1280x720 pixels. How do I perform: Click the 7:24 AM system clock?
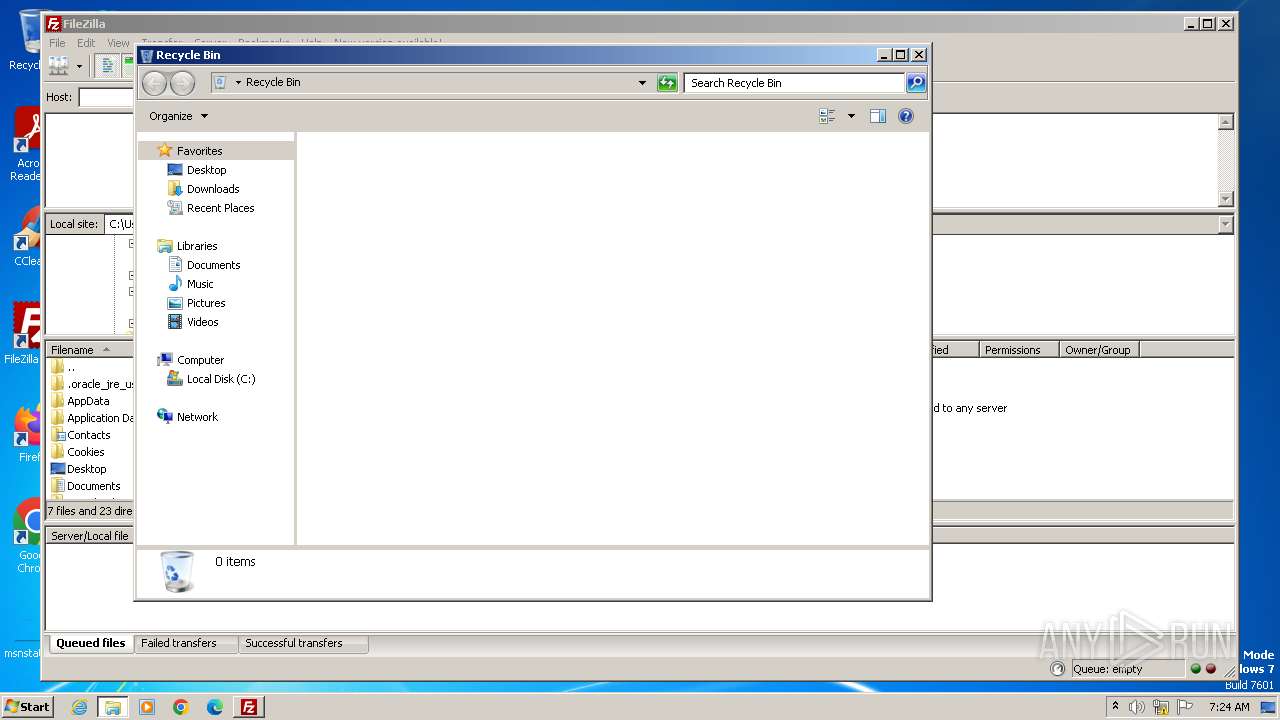pyautogui.click(x=1229, y=707)
